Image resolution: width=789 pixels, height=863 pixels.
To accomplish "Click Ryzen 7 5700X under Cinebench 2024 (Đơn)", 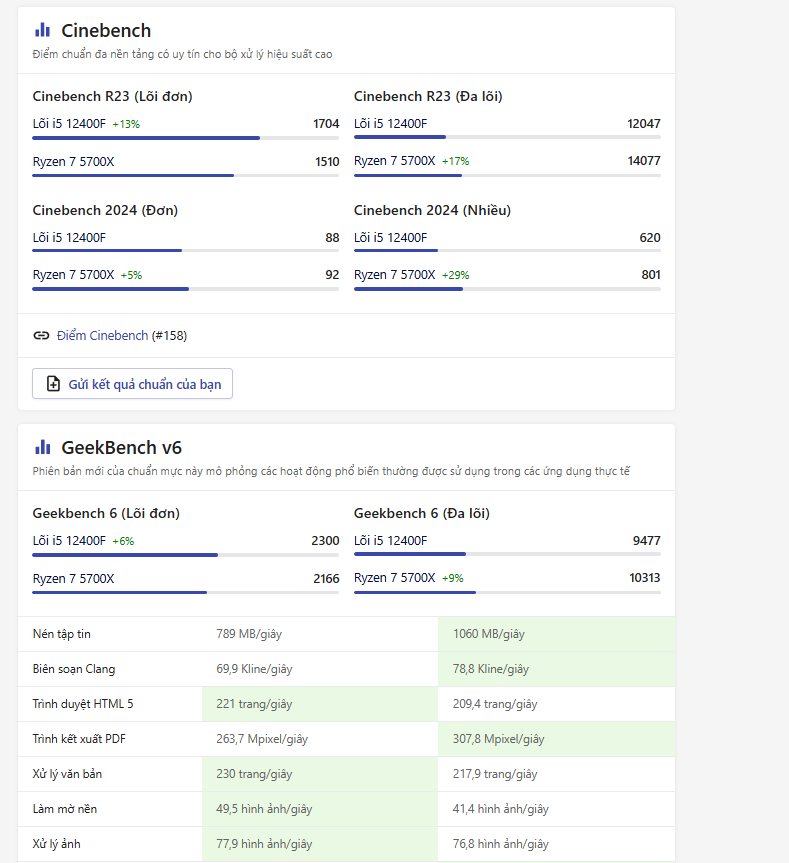I will tap(73, 275).
